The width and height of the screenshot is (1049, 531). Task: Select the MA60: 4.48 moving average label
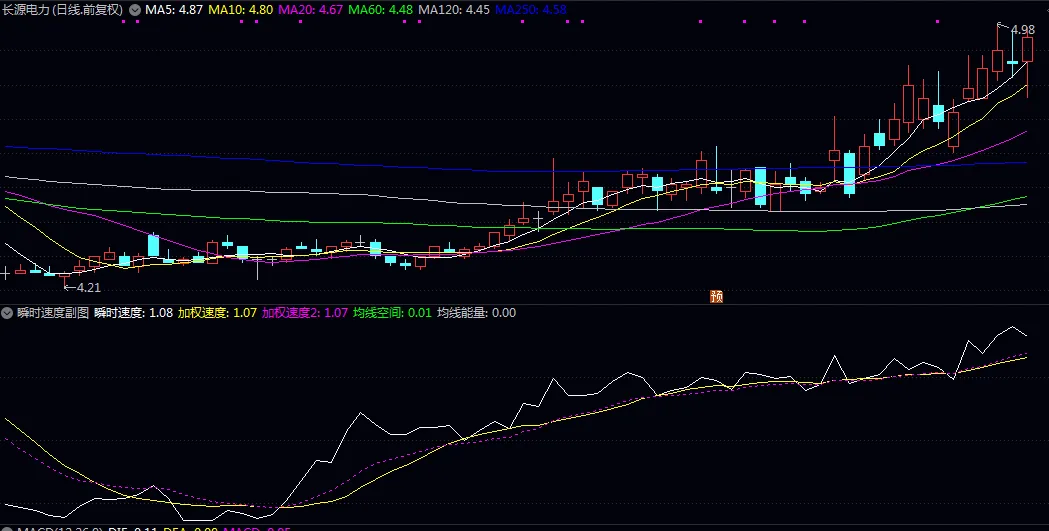pyautogui.click(x=381, y=10)
